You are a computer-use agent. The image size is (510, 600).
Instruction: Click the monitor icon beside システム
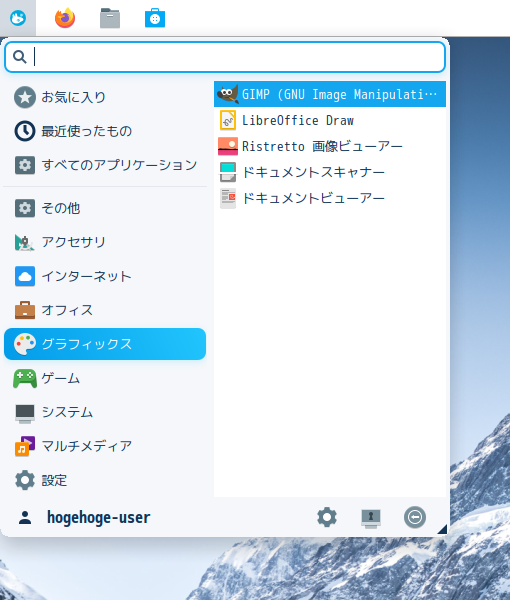pyautogui.click(x=25, y=413)
